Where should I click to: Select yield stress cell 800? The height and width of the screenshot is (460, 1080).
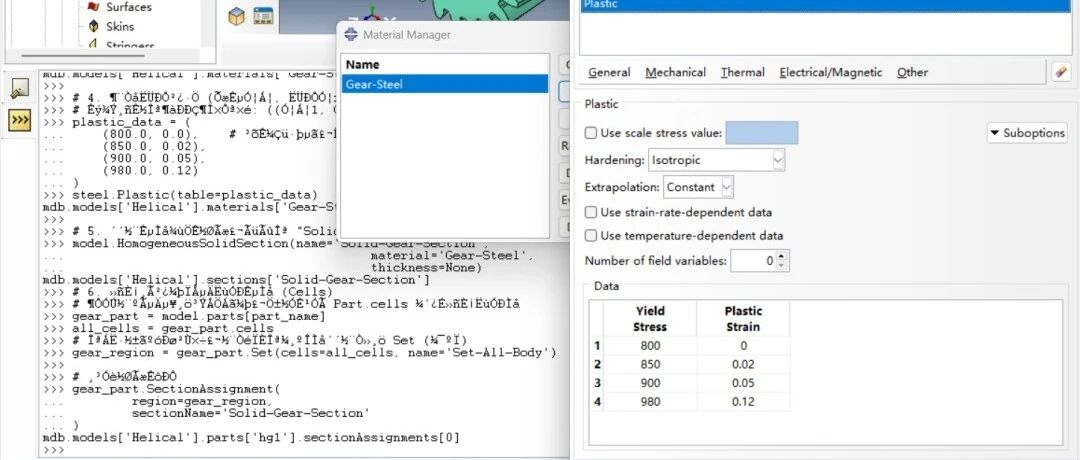pyautogui.click(x=650, y=346)
